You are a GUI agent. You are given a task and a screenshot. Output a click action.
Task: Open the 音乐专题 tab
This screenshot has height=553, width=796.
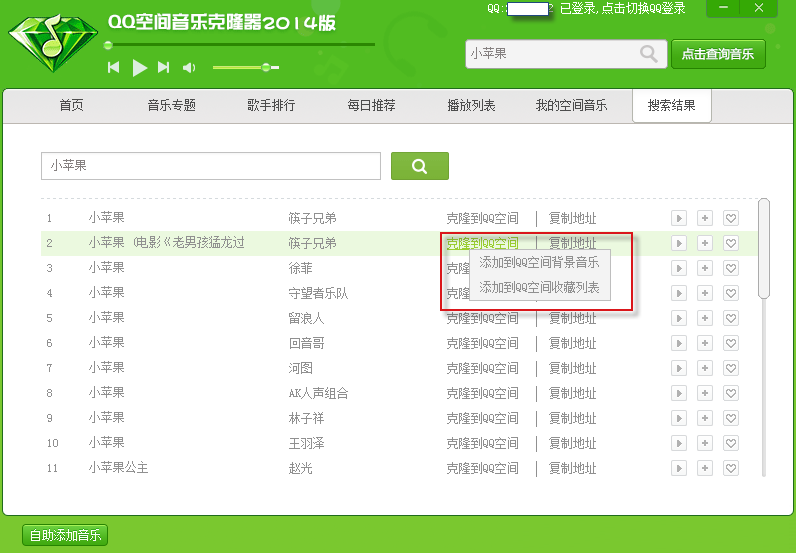point(172,106)
